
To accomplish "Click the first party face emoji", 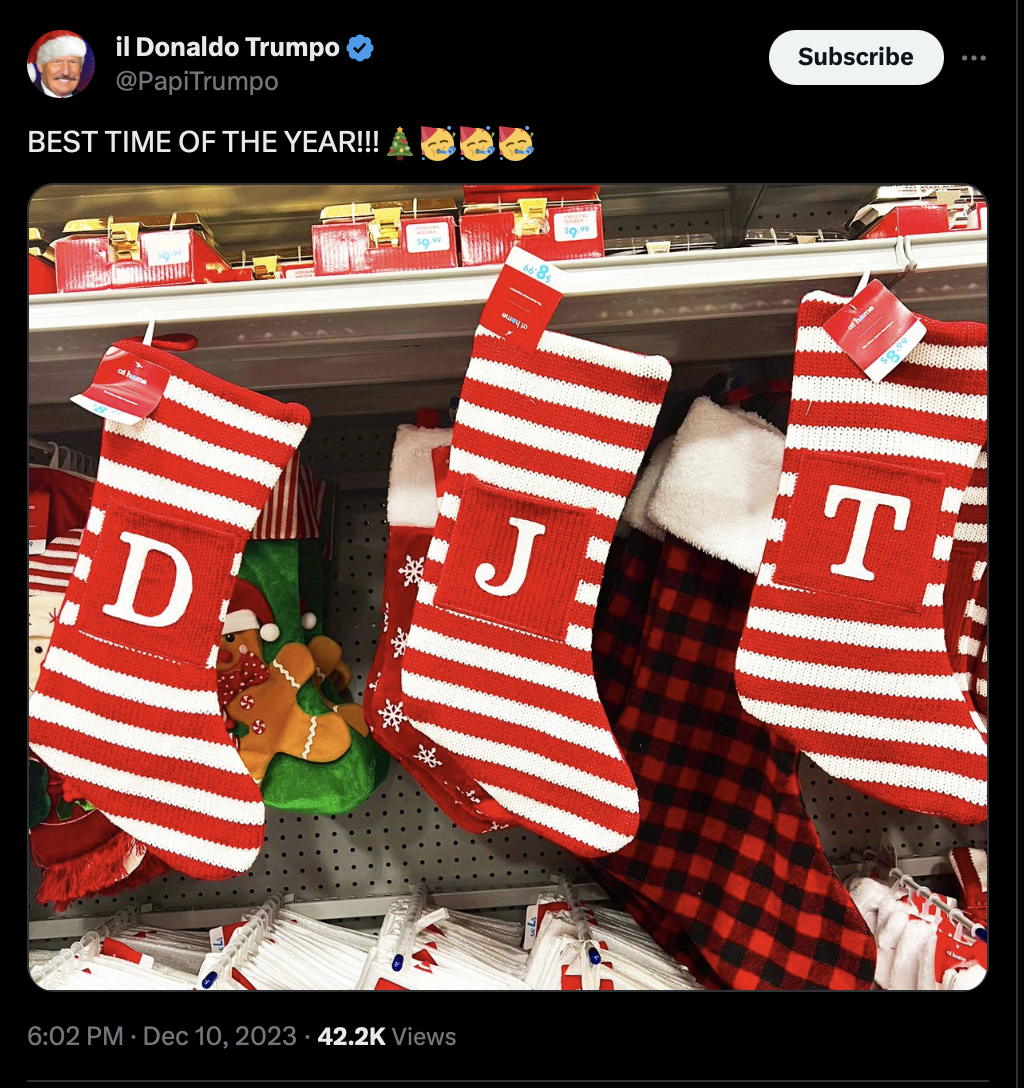I will tap(438, 143).
